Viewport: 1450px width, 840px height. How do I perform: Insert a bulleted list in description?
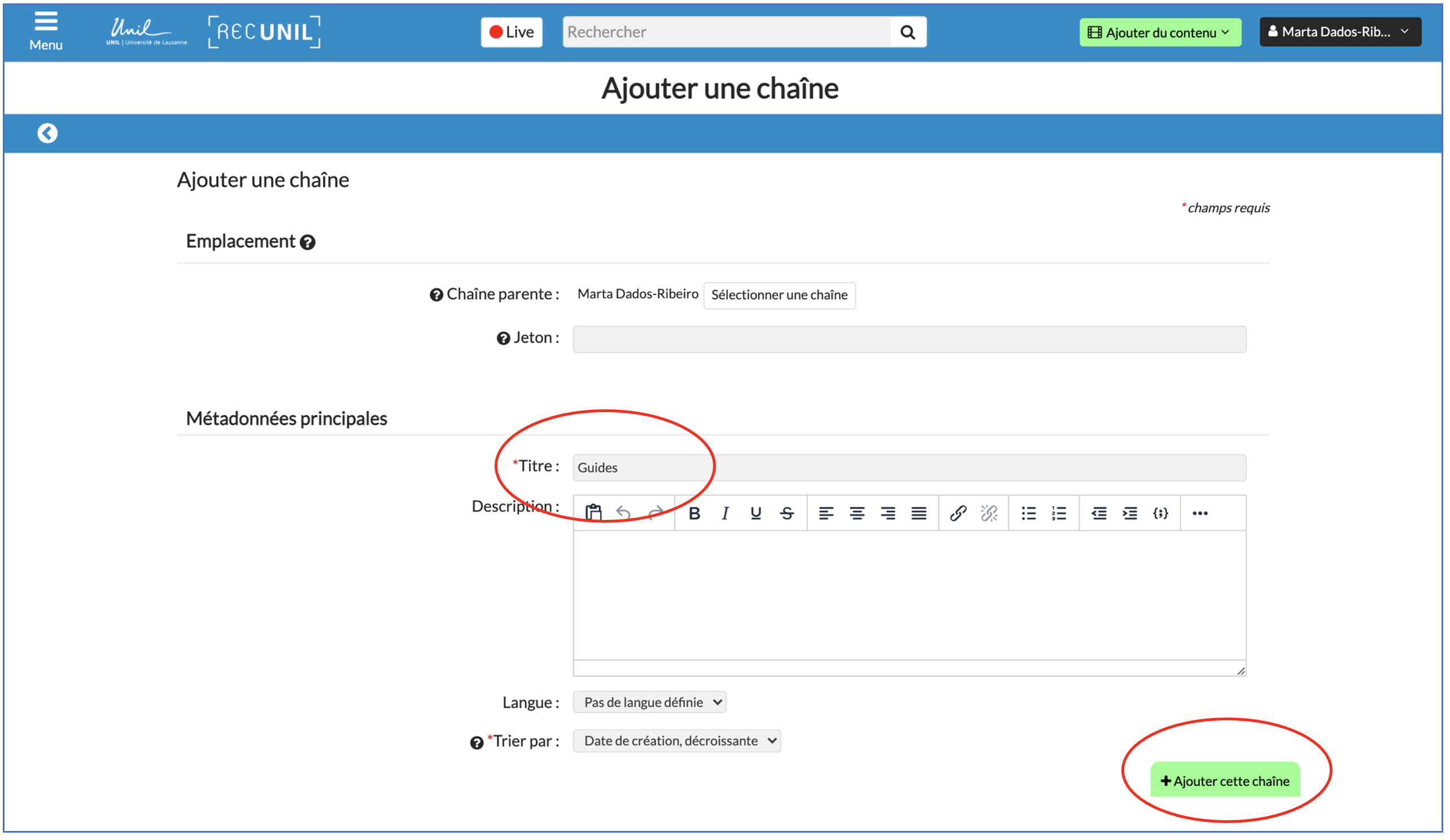click(1028, 513)
